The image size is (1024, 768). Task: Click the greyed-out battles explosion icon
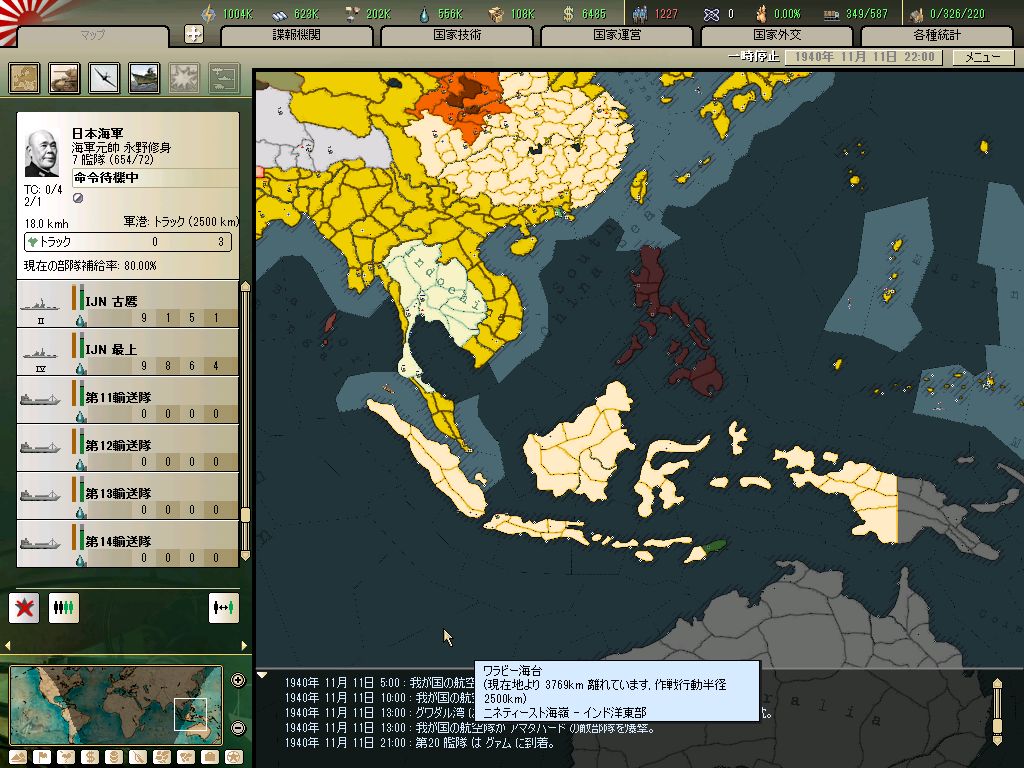pos(184,78)
